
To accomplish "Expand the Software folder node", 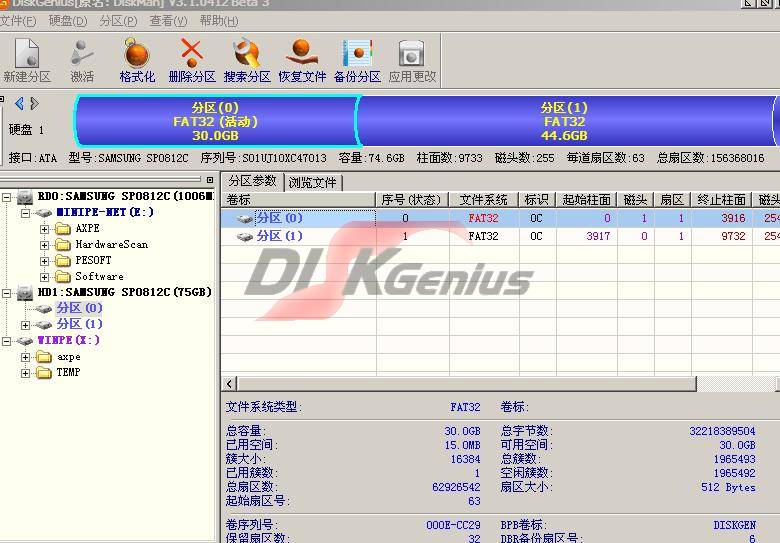I will click(44, 277).
